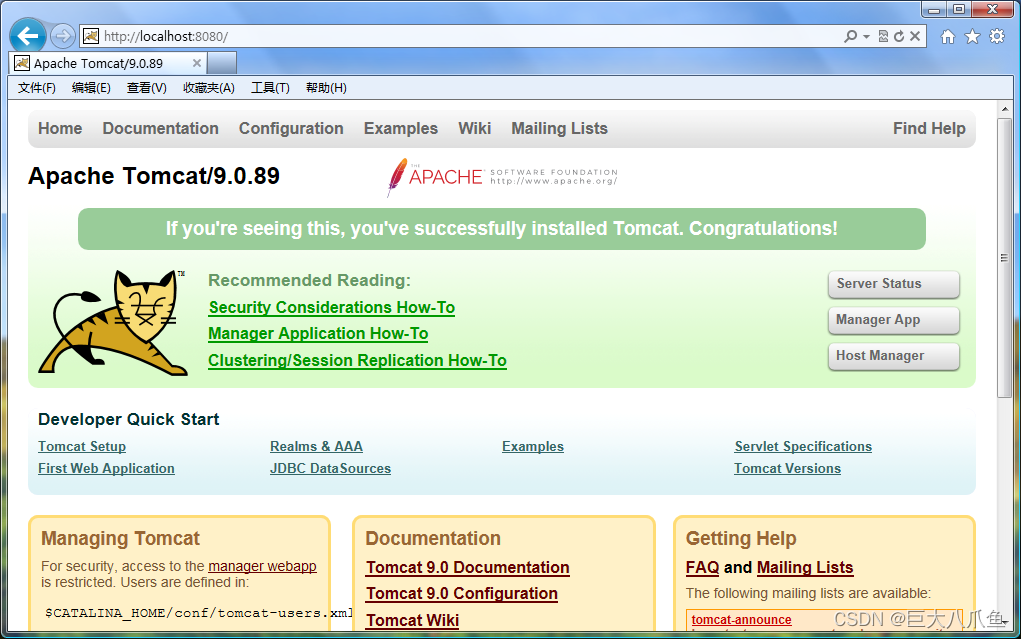Click the vertical scrollbar thumb
1021x639 pixels.
[1005, 258]
